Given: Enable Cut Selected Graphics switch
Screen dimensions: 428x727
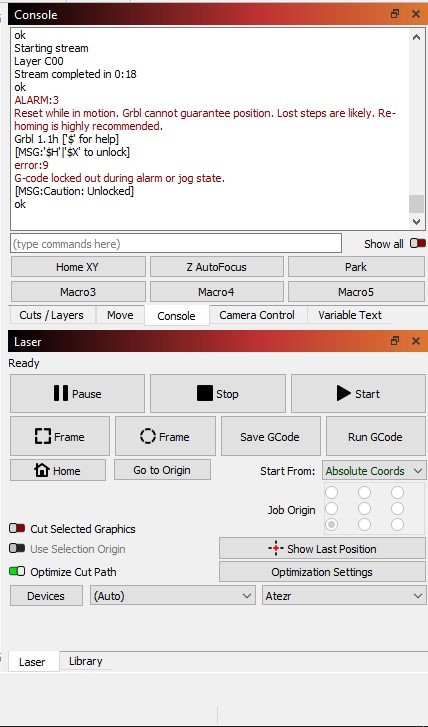Looking at the screenshot, I should (17, 528).
